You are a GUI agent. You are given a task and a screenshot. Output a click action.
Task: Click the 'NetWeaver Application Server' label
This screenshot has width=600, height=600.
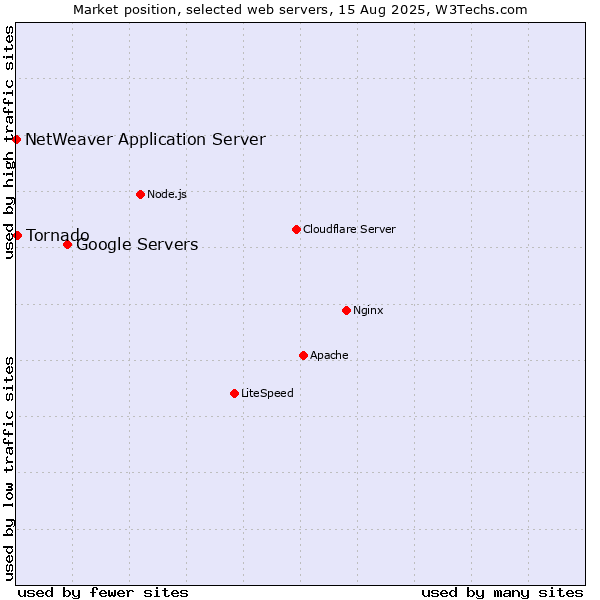145,139
